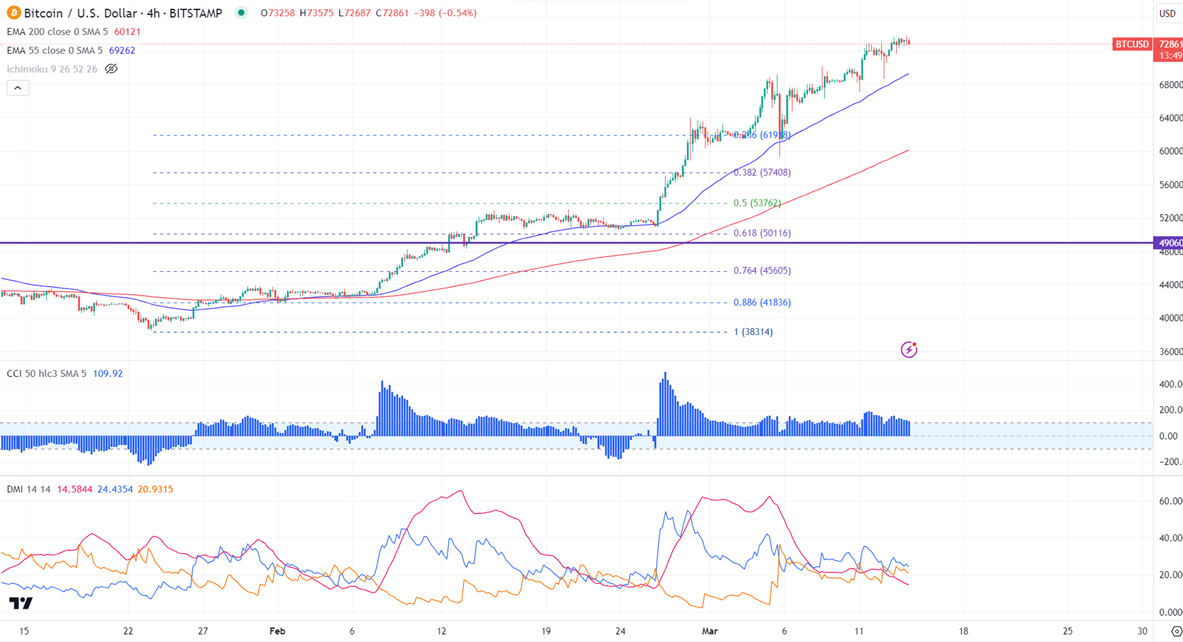
Task: Click the 49060 horizontal line price label
Action: pyautogui.click(x=1169, y=243)
